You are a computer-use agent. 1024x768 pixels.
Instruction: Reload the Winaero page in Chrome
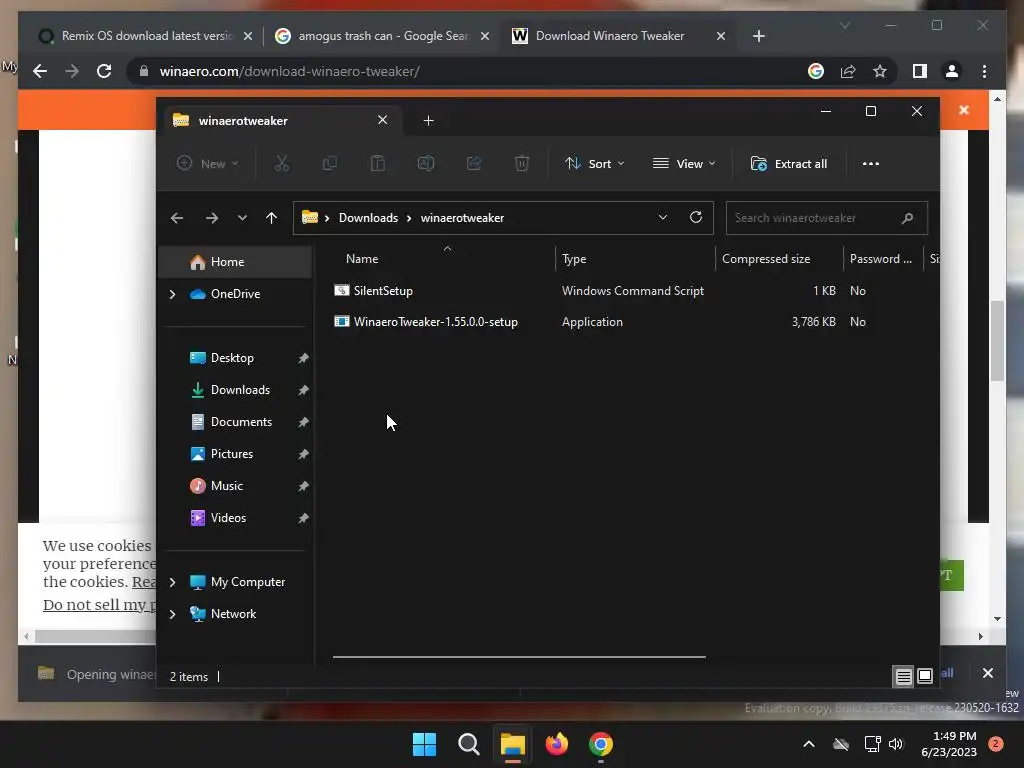coord(104,71)
